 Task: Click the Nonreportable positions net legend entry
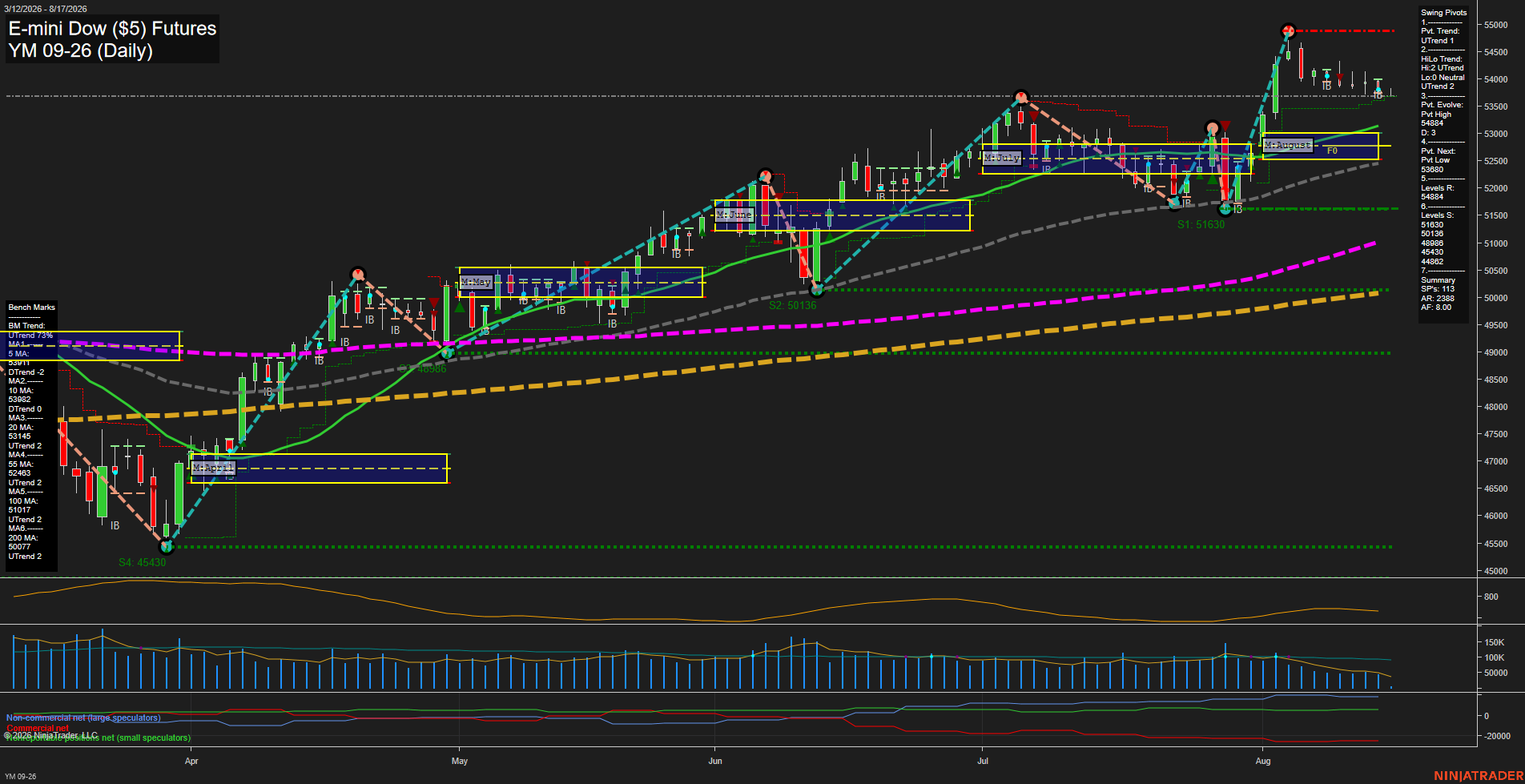click(99, 738)
